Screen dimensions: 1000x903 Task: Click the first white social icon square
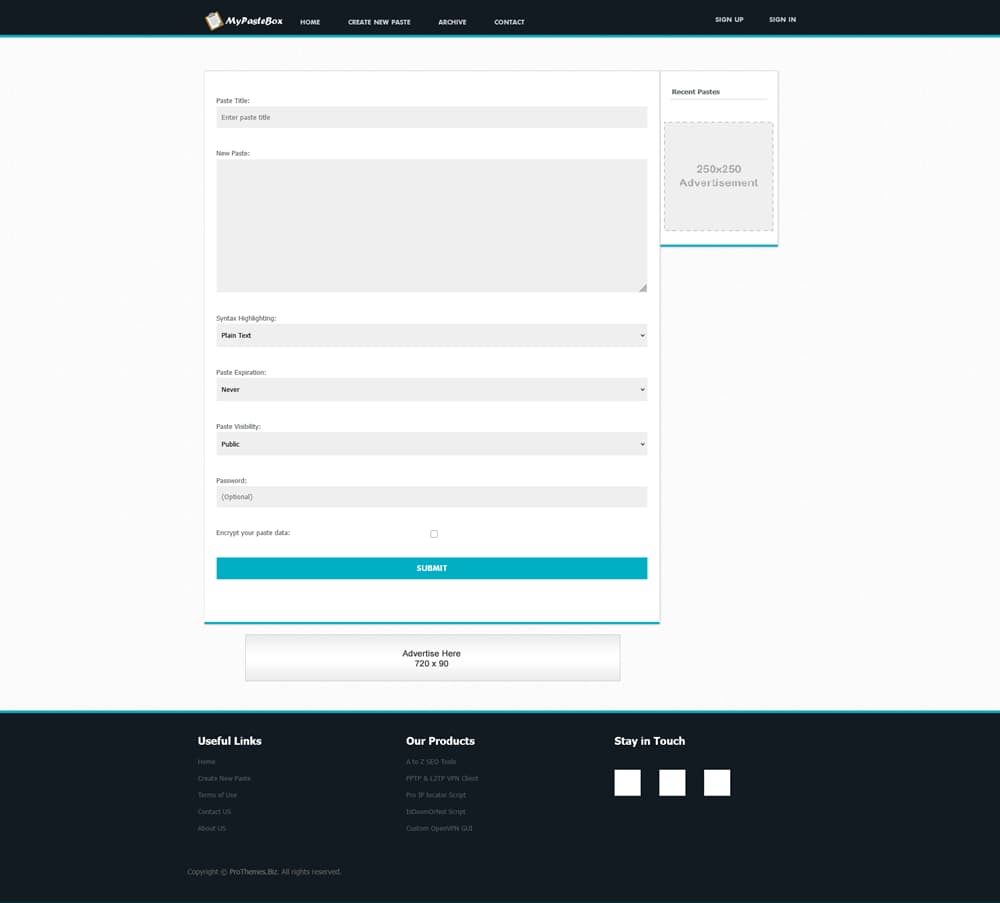coord(627,782)
